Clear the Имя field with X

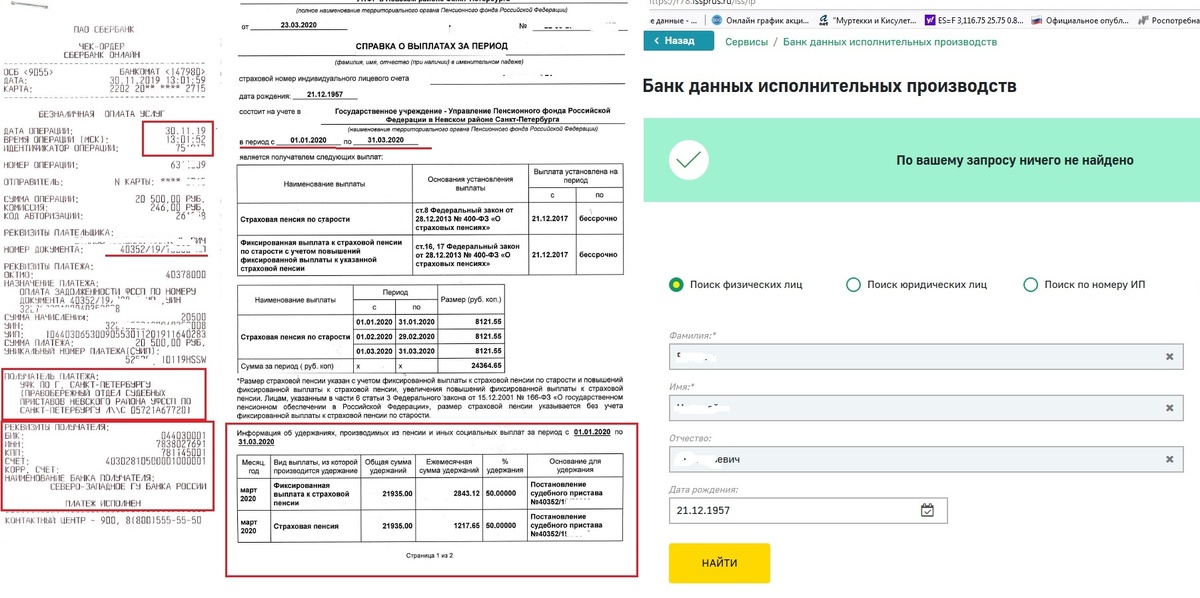pyautogui.click(x=1169, y=408)
